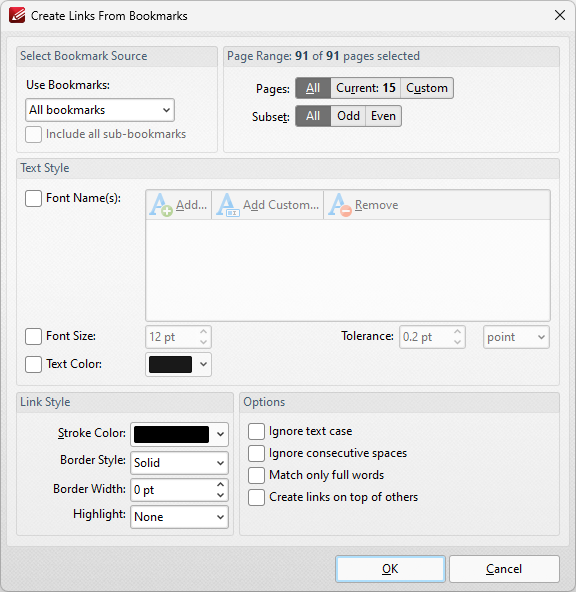Open the Border Style dropdown
The height and width of the screenshot is (592, 576).
point(179,463)
